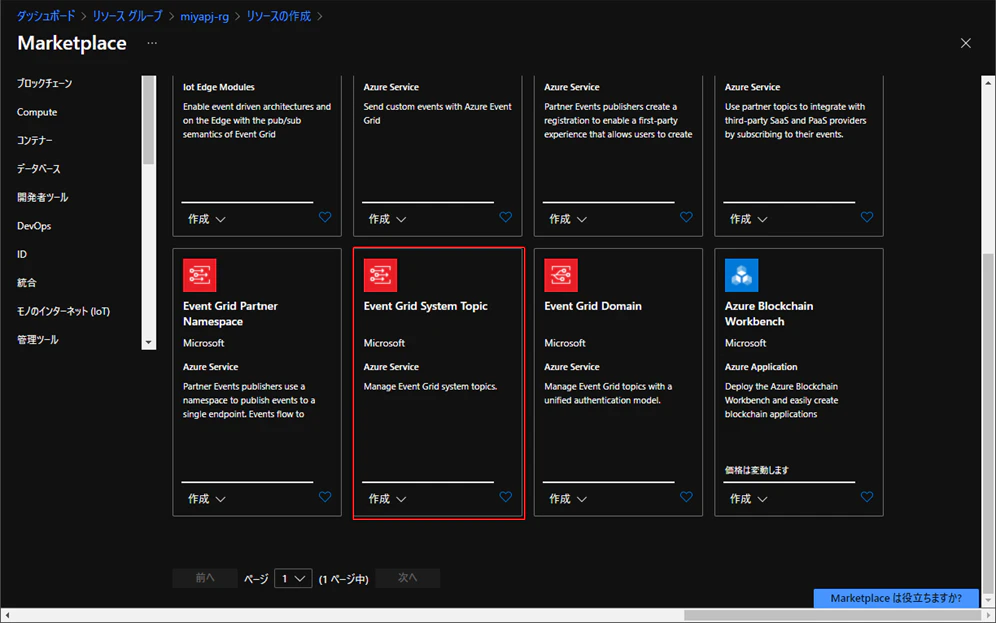Screen dimensions: 996x623
Task: Favorite Event Grid System Topic heart
Action: pos(506,497)
